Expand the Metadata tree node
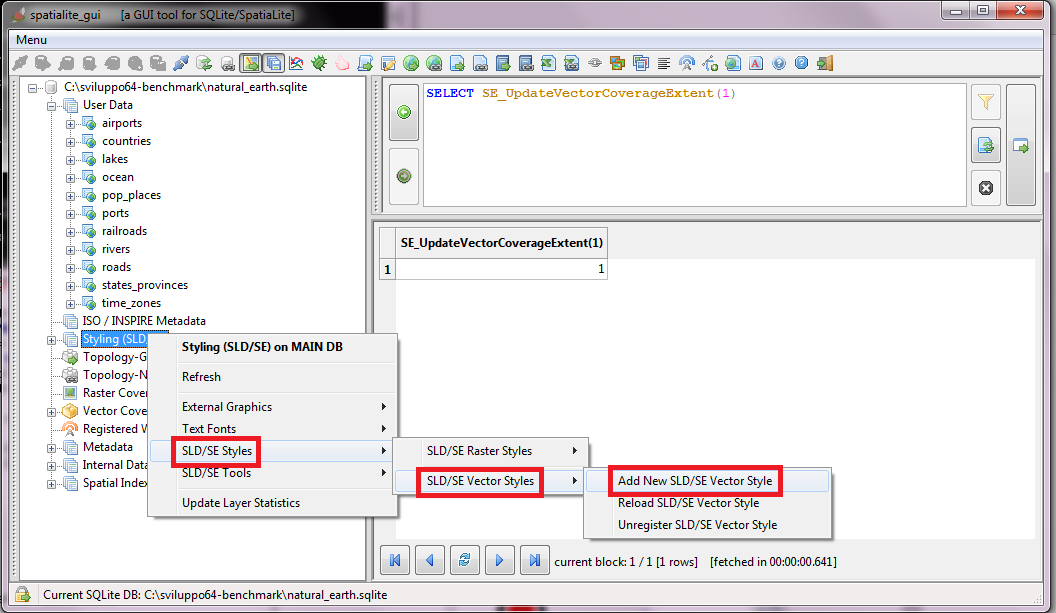Image resolution: width=1056 pixels, height=613 pixels. [x=51, y=448]
